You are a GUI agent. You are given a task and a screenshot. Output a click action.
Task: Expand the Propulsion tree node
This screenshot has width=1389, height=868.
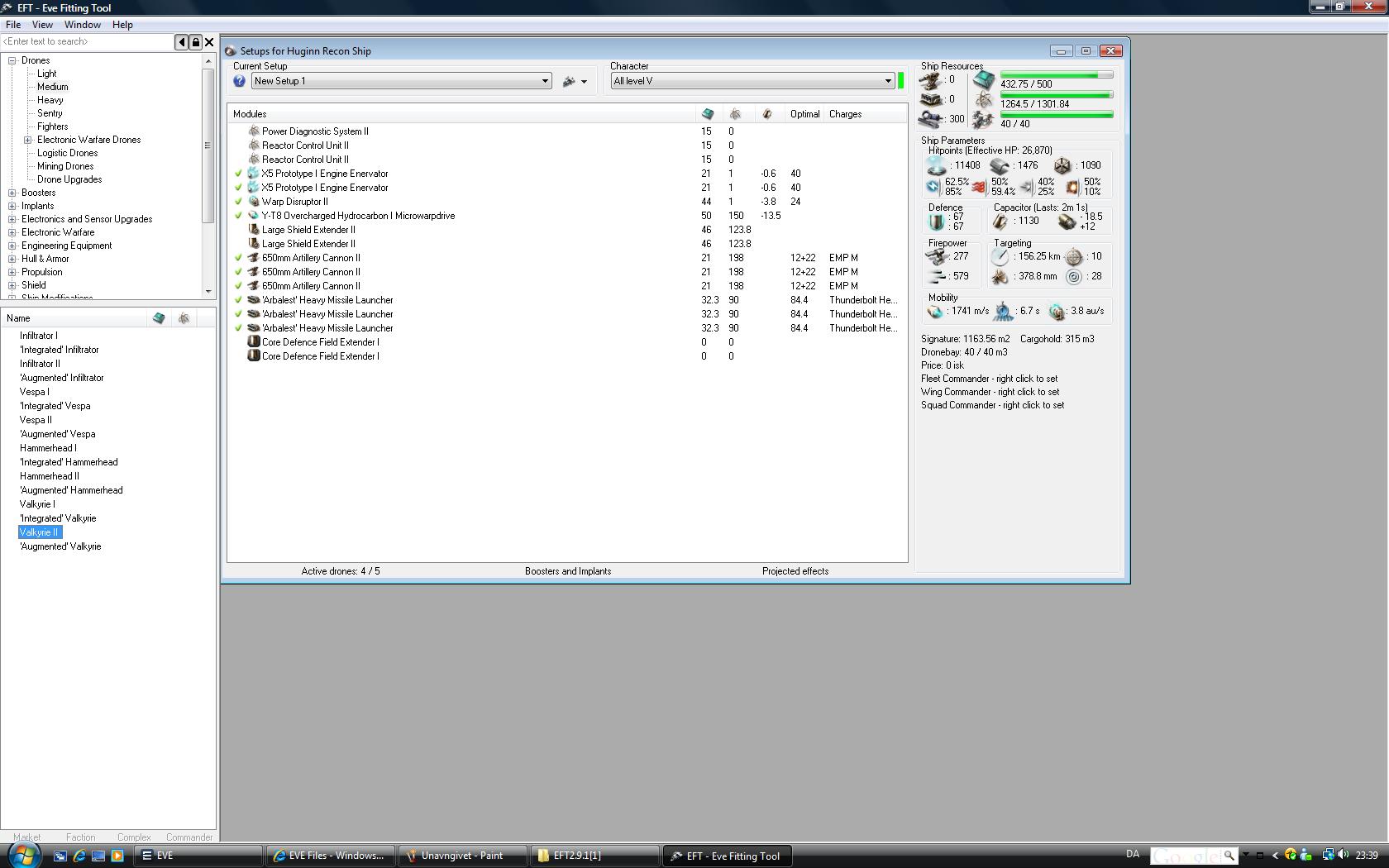[12, 272]
